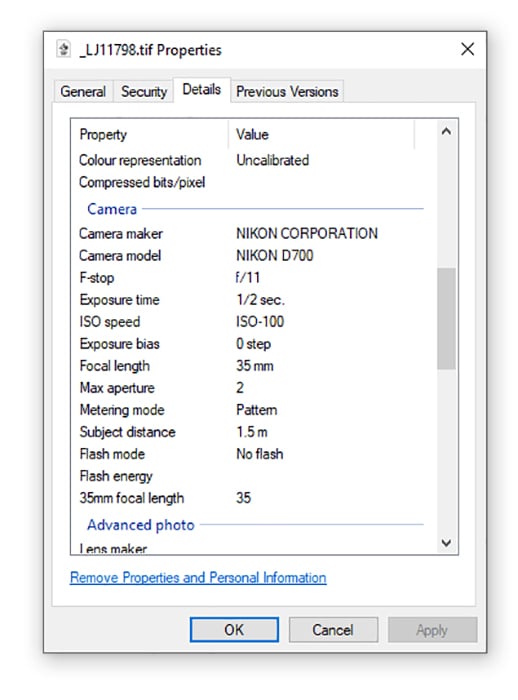
Task: Click the NIKON D700 value
Action: tap(275, 255)
